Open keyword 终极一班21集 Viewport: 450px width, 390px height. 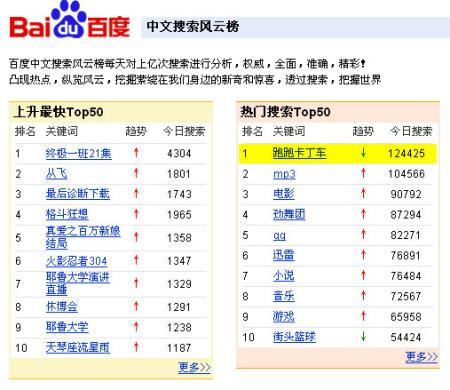point(79,153)
